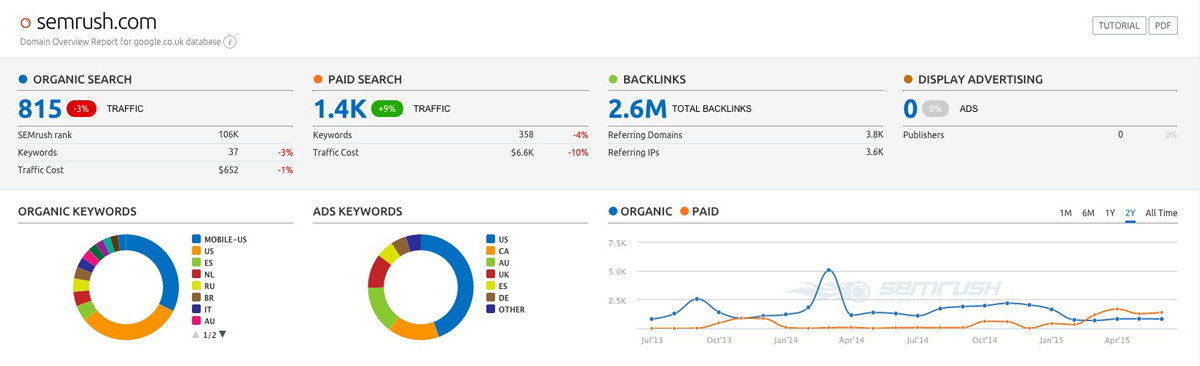The height and width of the screenshot is (366, 1200).
Task: Click the 2.6M total backlinks value
Action: pos(637,108)
